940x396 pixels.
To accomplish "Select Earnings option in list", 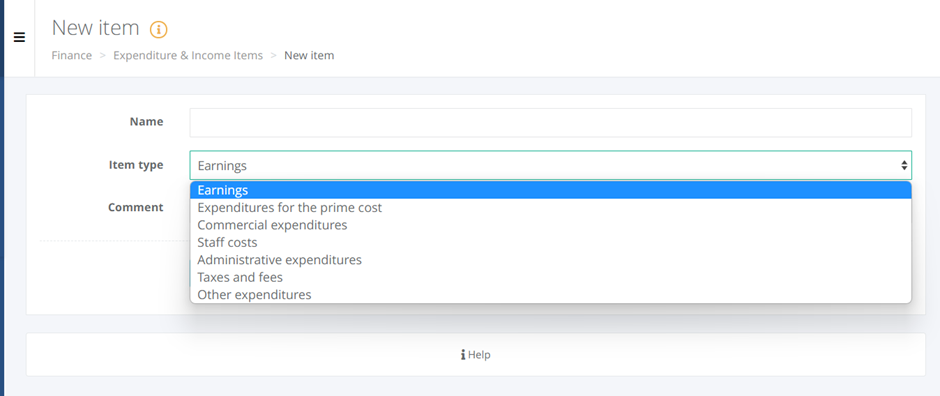I will [x=551, y=191].
